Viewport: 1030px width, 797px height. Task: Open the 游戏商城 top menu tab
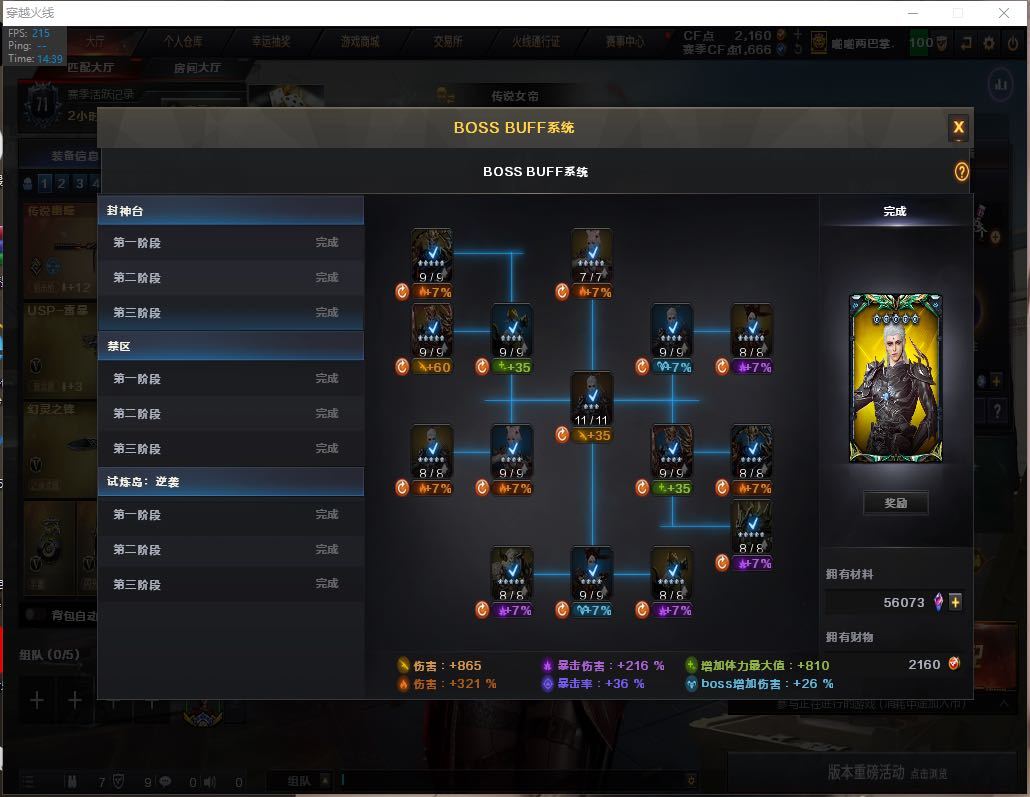click(x=359, y=41)
